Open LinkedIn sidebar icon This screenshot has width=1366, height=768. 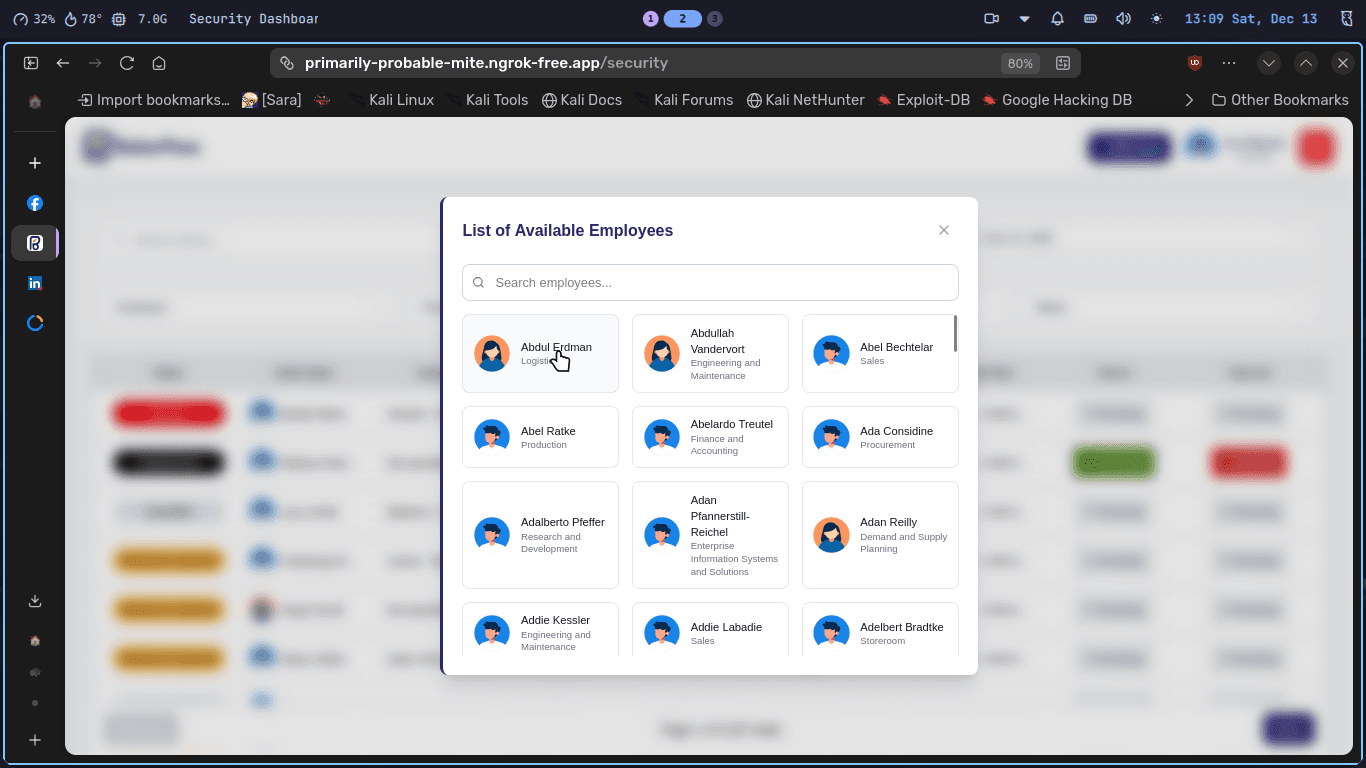tap(35, 283)
